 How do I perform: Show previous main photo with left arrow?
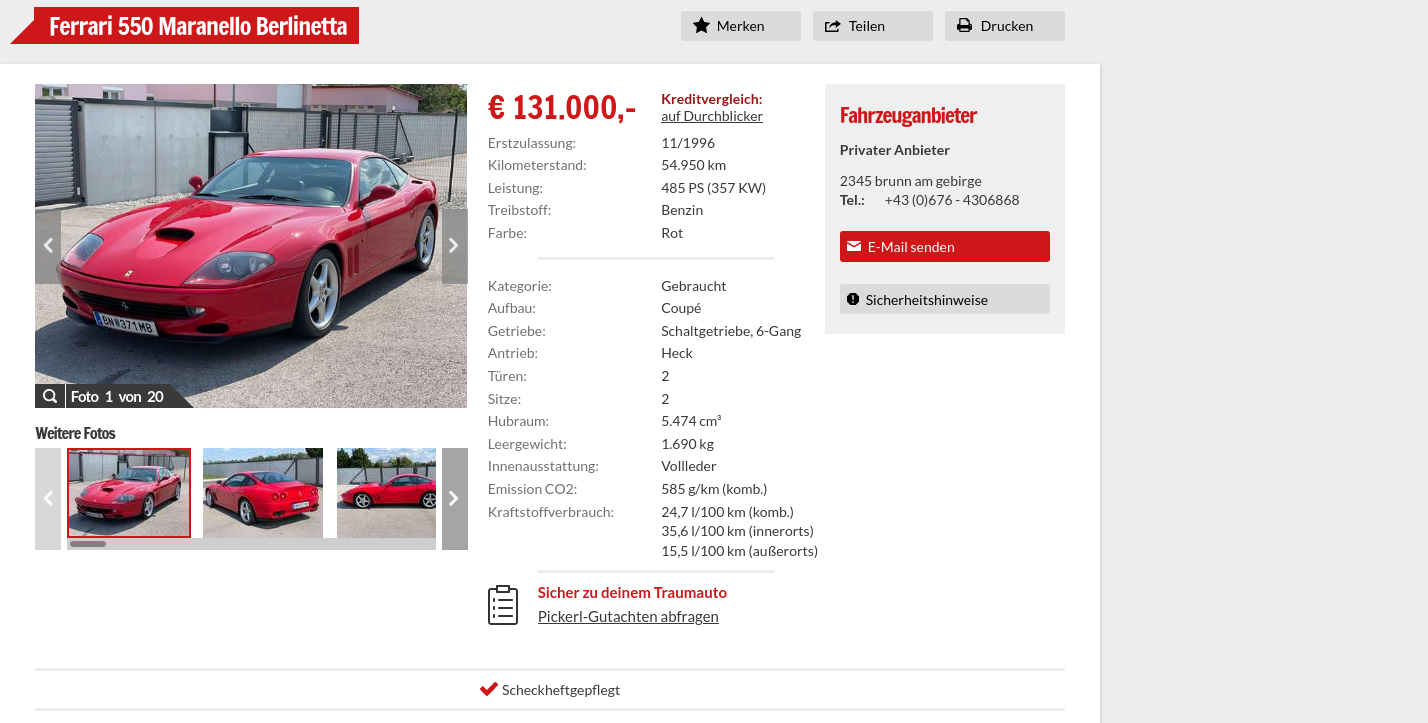pyautogui.click(x=48, y=246)
